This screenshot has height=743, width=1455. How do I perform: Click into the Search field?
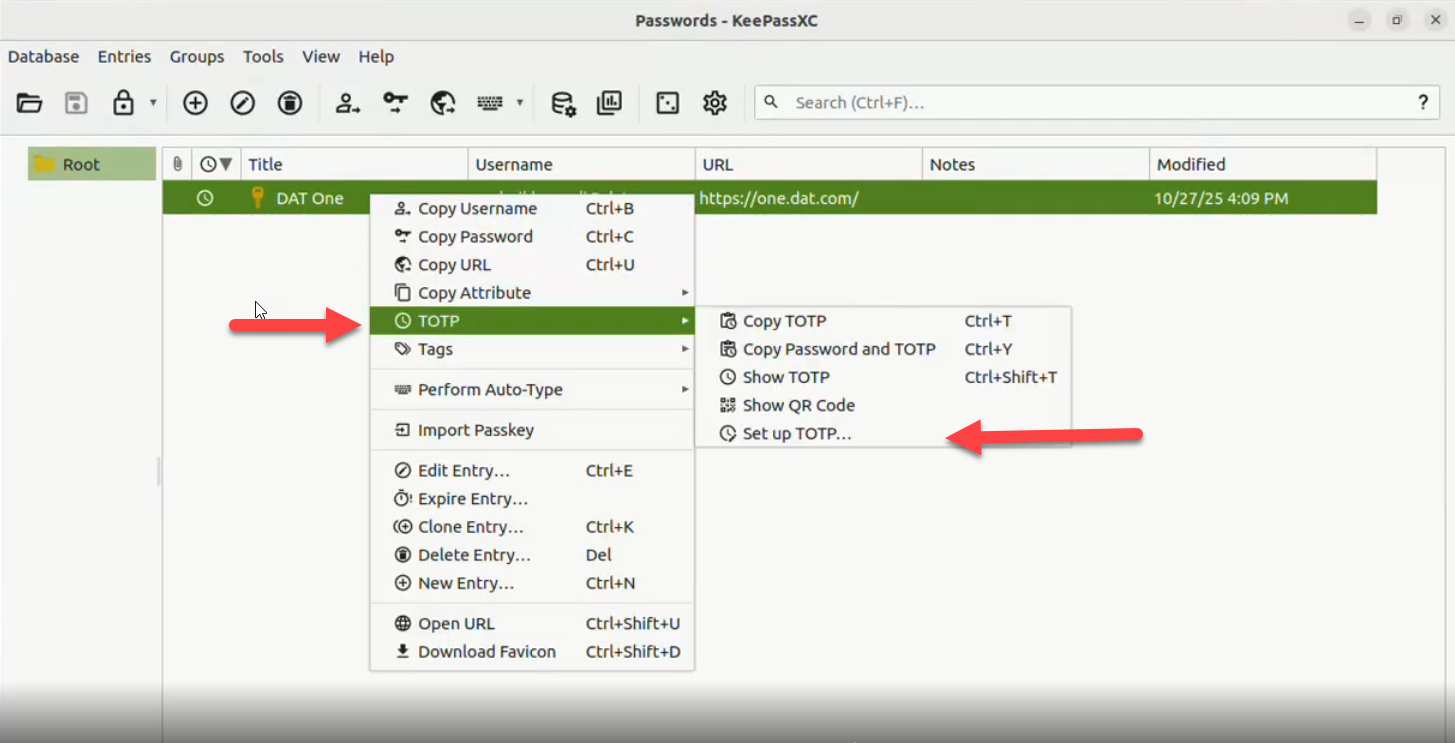[x=1090, y=103]
